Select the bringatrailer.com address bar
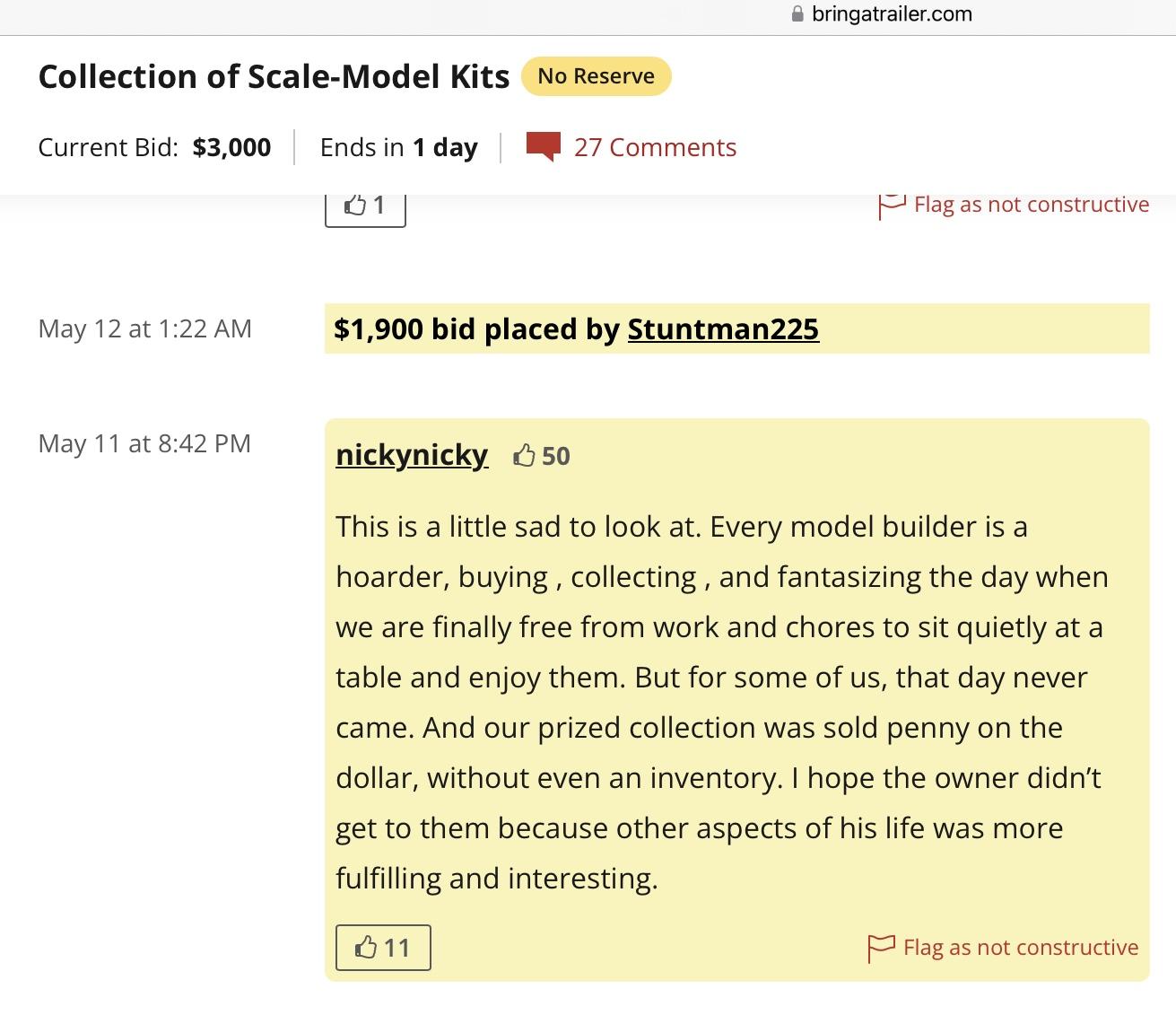The width and height of the screenshot is (1176, 1015). coord(881,13)
